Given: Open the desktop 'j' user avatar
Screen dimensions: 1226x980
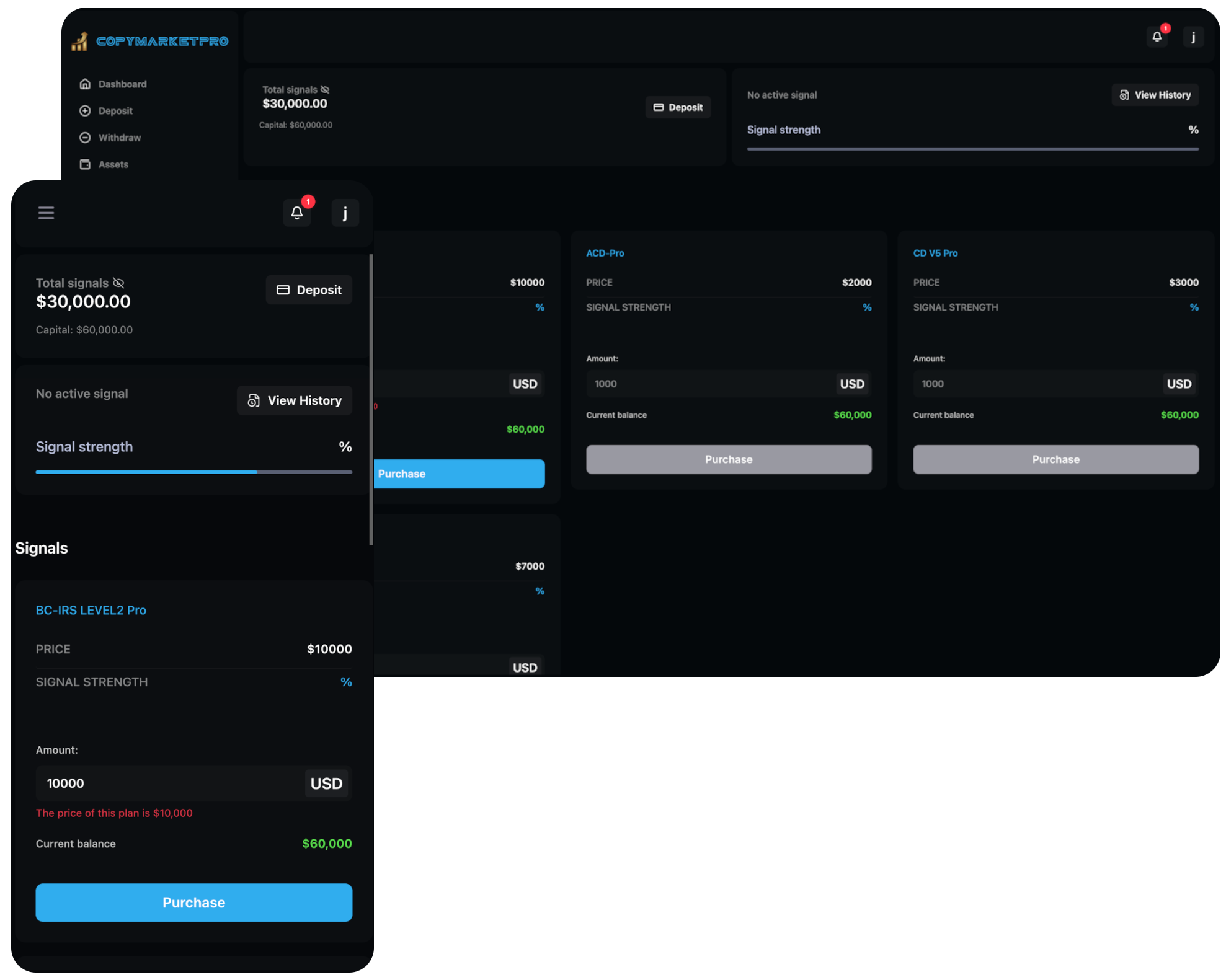Looking at the screenshot, I should pos(1193,37).
